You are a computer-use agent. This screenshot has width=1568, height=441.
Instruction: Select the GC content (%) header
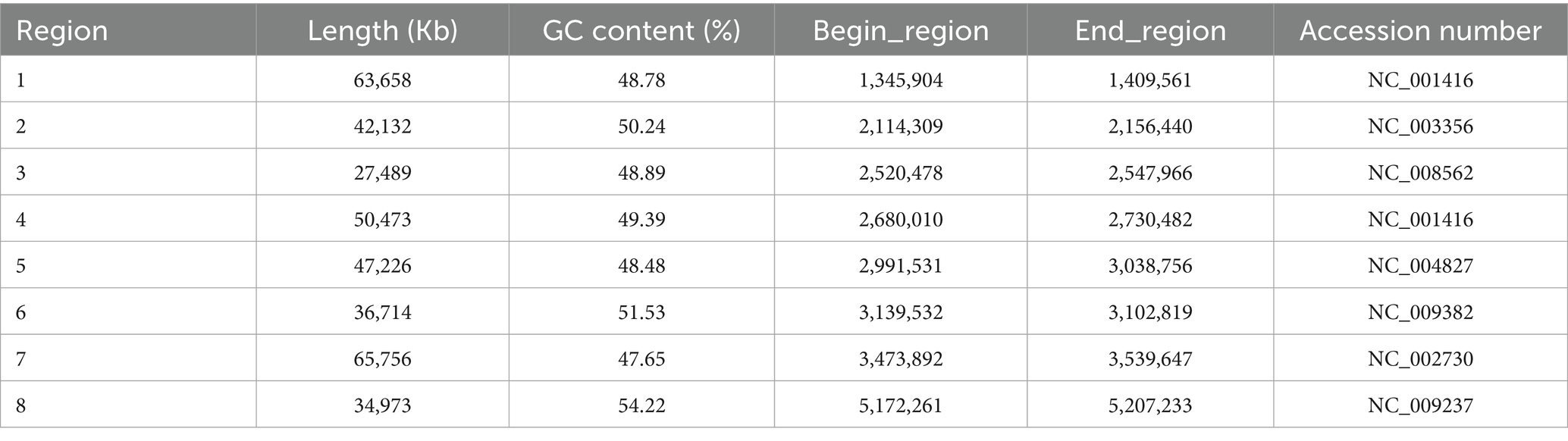pos(641,31)
